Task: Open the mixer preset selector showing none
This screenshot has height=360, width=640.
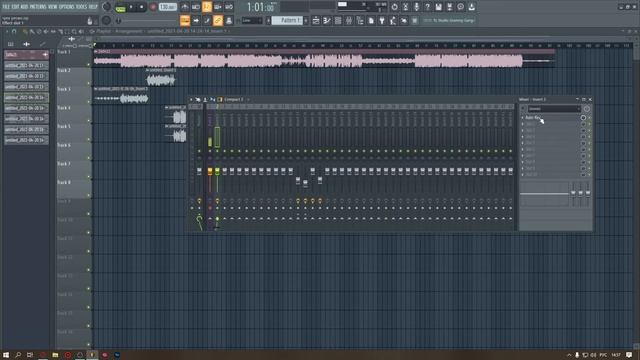Action: [x=554, y=109]
